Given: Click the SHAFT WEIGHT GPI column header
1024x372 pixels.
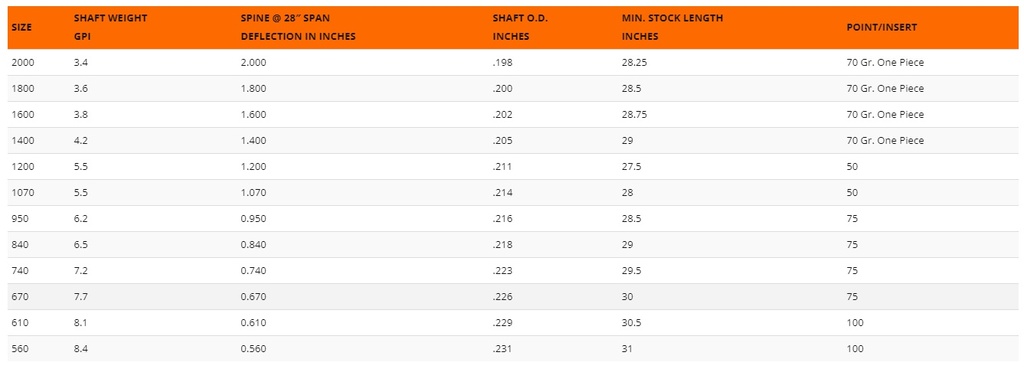Looking at the screenshot, I should [x=110, y=27].
